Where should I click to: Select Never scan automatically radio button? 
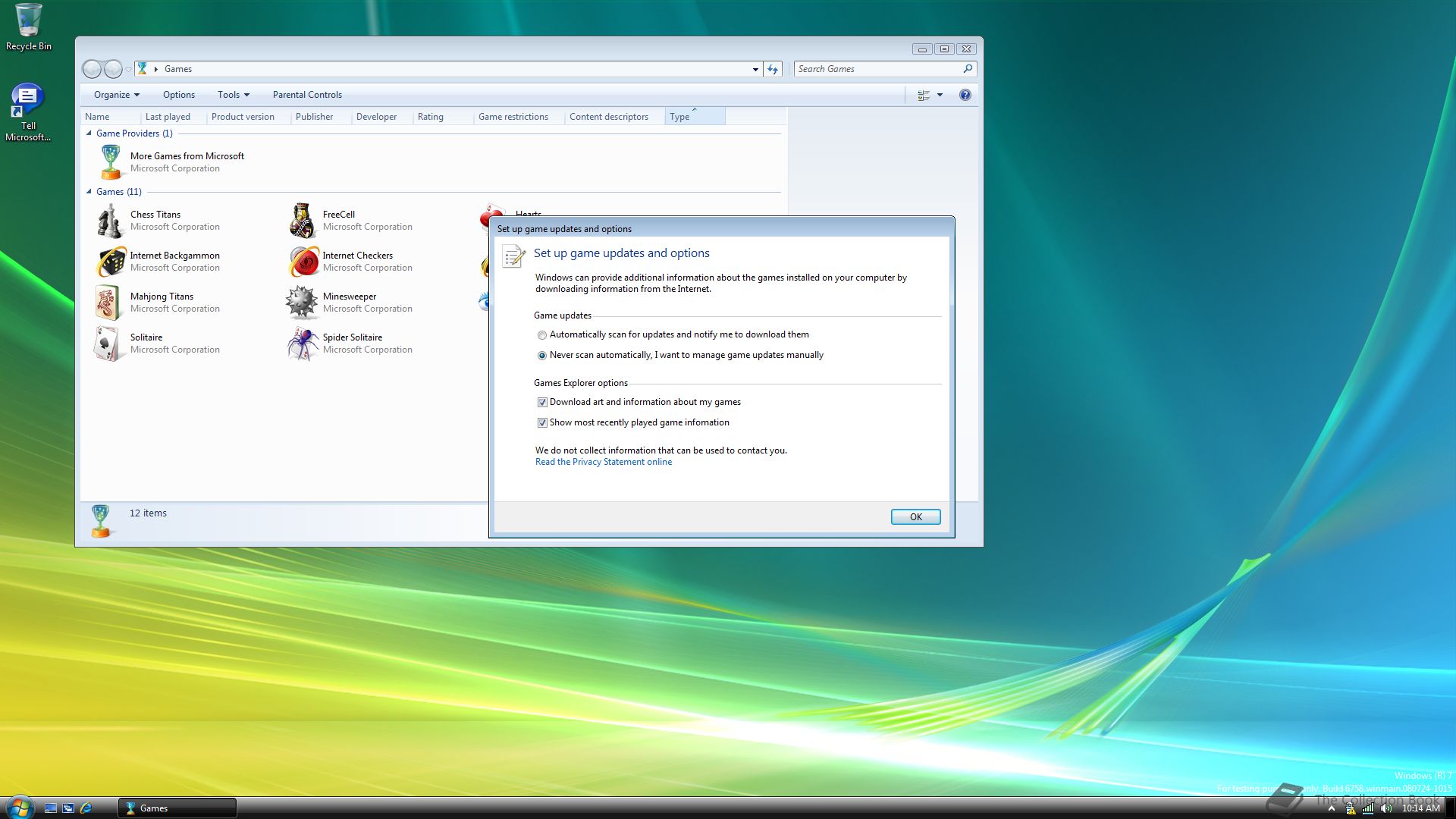click(541, 356)
